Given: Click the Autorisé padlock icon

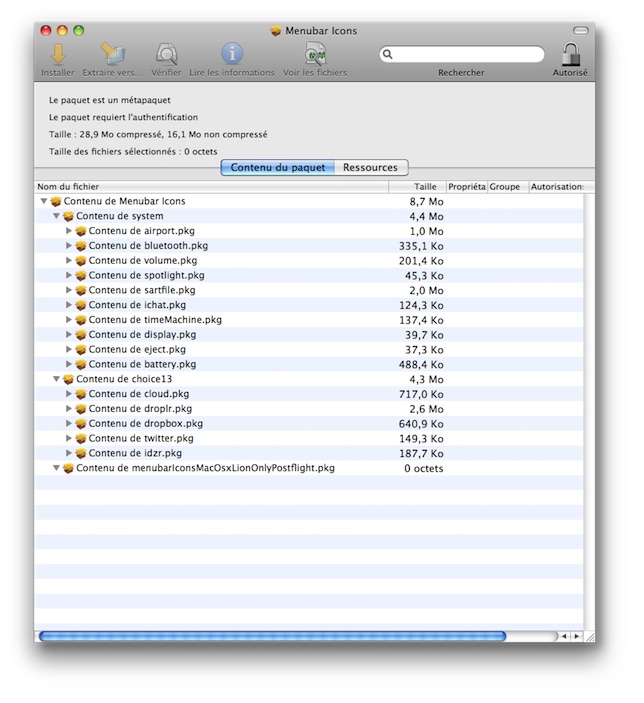Looking at the screenshot, I should 570,54.
